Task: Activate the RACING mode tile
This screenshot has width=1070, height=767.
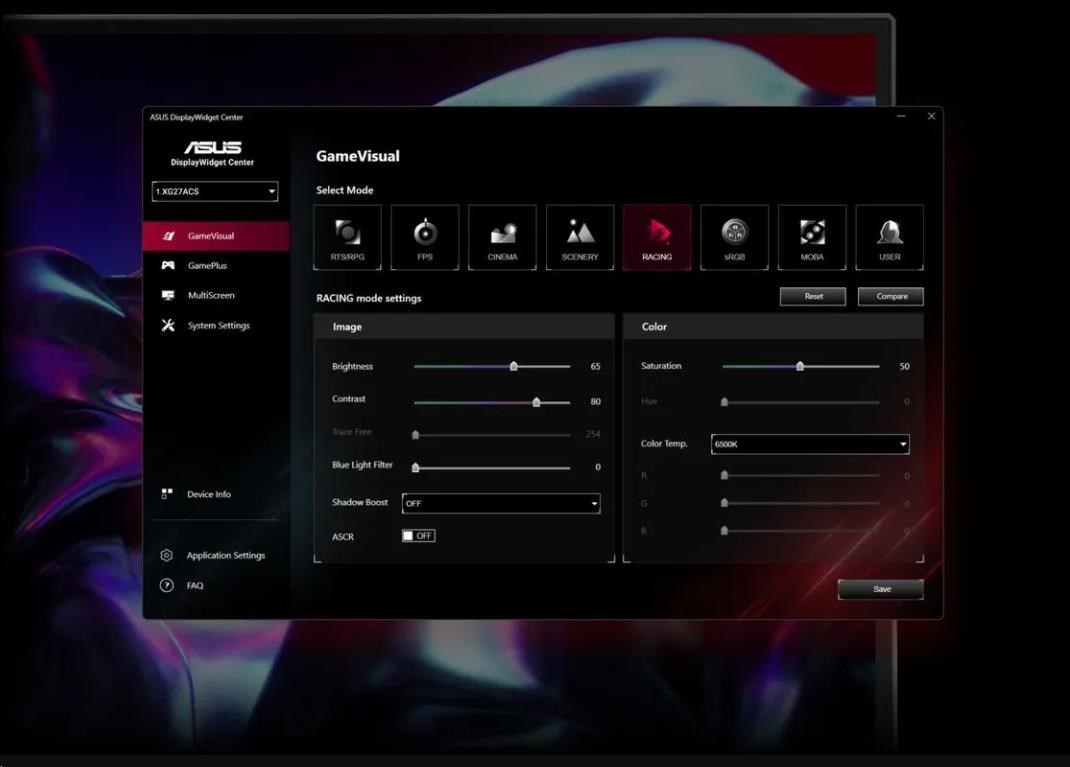Action: point(657,237)
